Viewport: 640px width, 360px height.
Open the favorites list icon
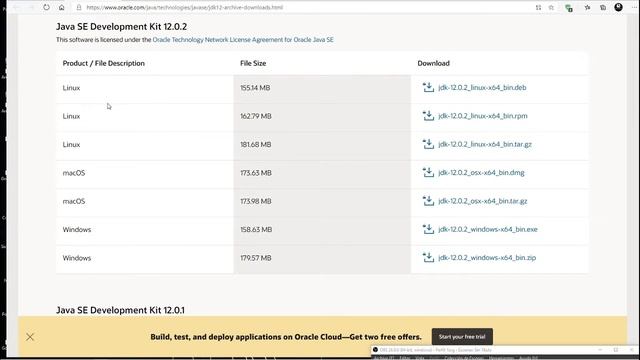click(587, 7)
